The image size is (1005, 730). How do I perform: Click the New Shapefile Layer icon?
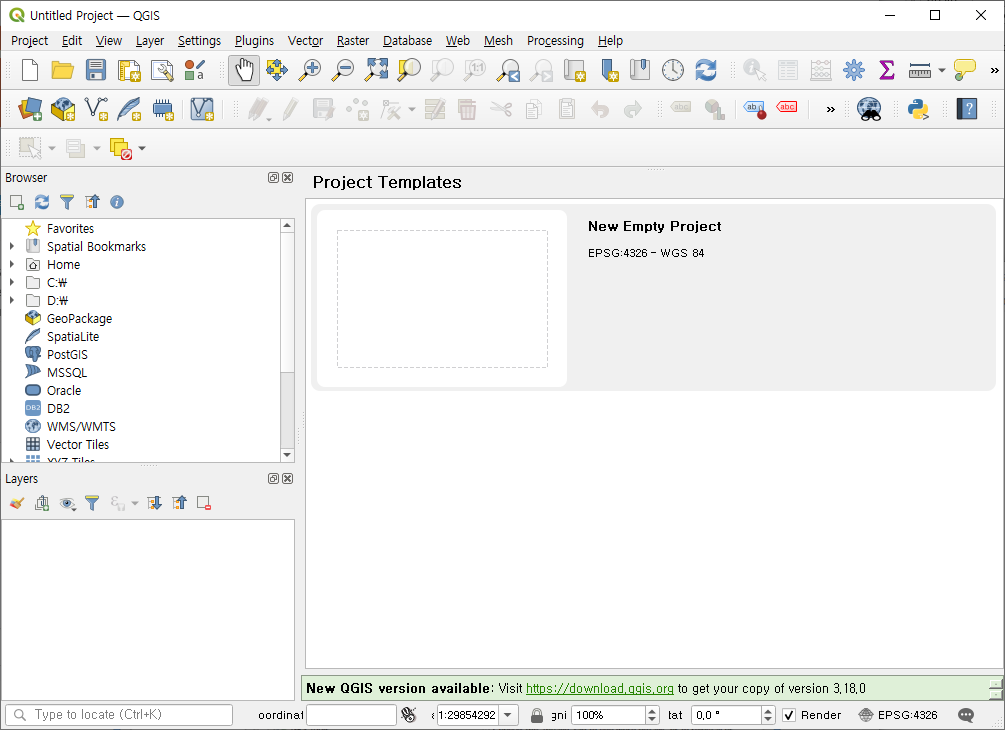pyautogui.click(x=96, y=109)
